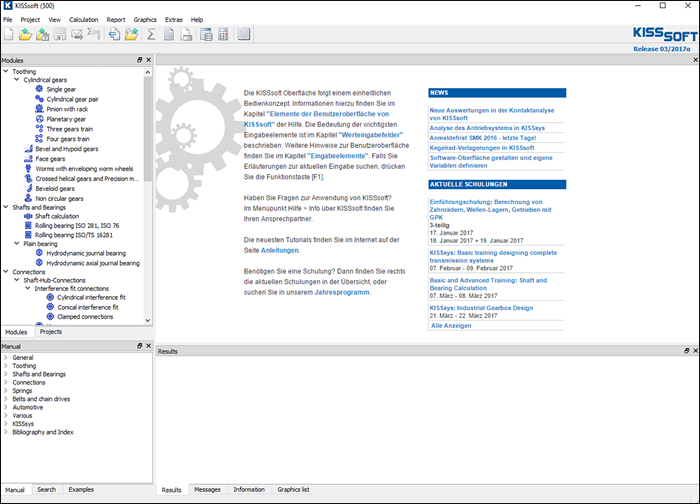The width and height of the screenshot is (700, 504).
Task: Click the New file toolbar icon
Action: click(x=8, y=34)
